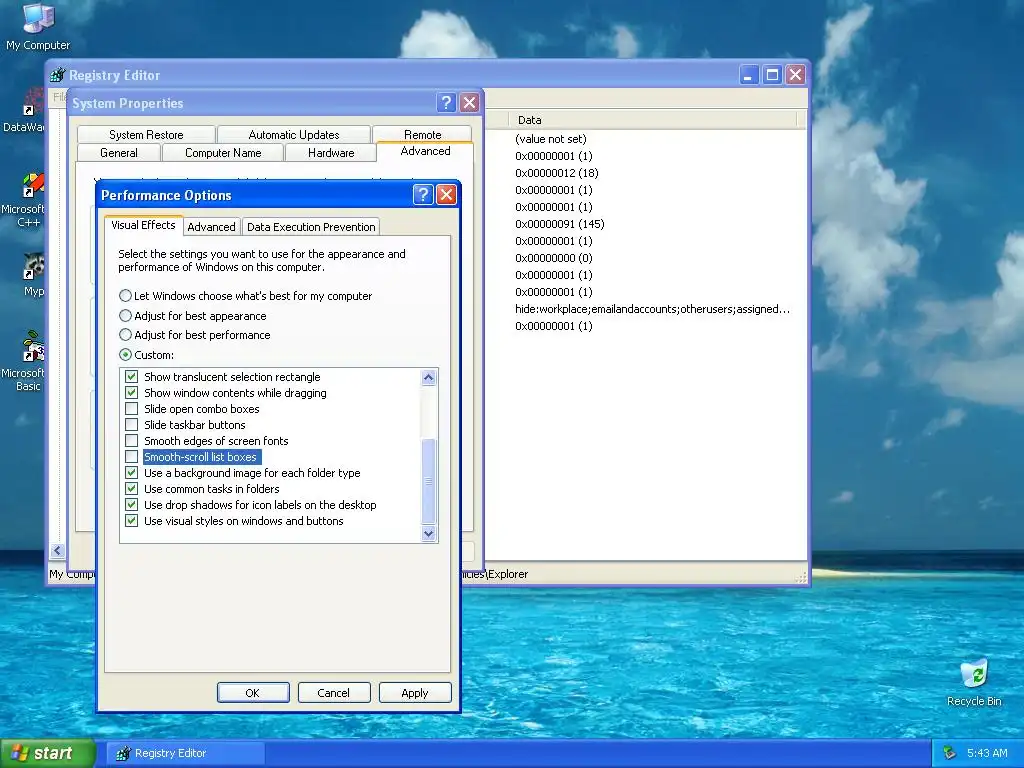
Task: Click help icon in System Properties title bar
Action: click(446, 103)
